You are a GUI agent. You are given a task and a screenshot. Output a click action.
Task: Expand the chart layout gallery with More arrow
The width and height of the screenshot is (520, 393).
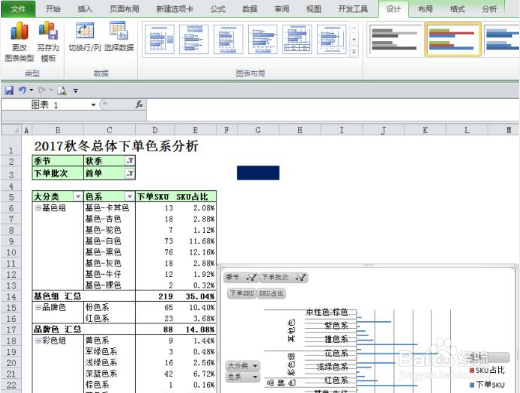tap(354, 52)
